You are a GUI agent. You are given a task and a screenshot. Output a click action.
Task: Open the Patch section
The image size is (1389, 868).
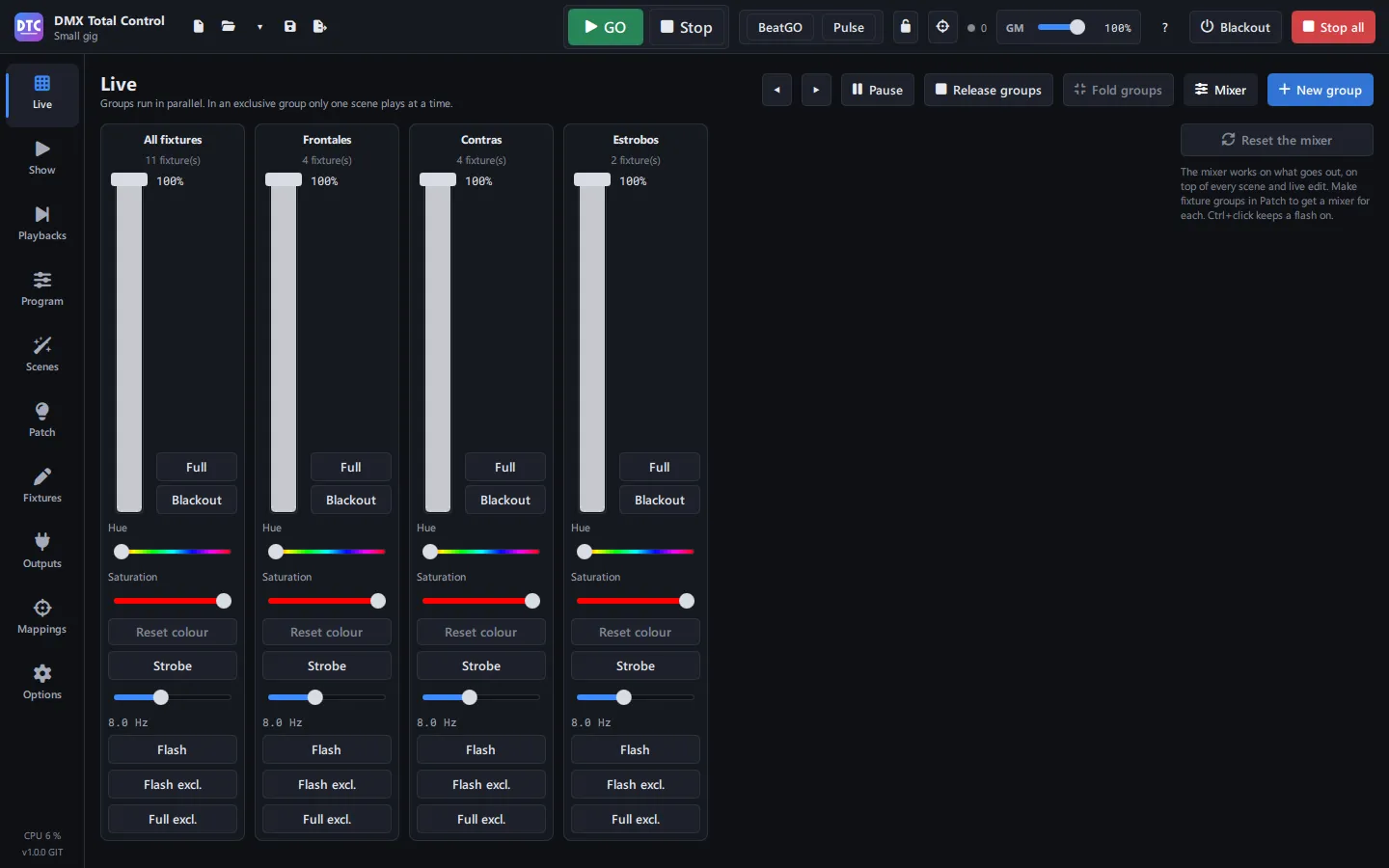click(x=42, y=421)
